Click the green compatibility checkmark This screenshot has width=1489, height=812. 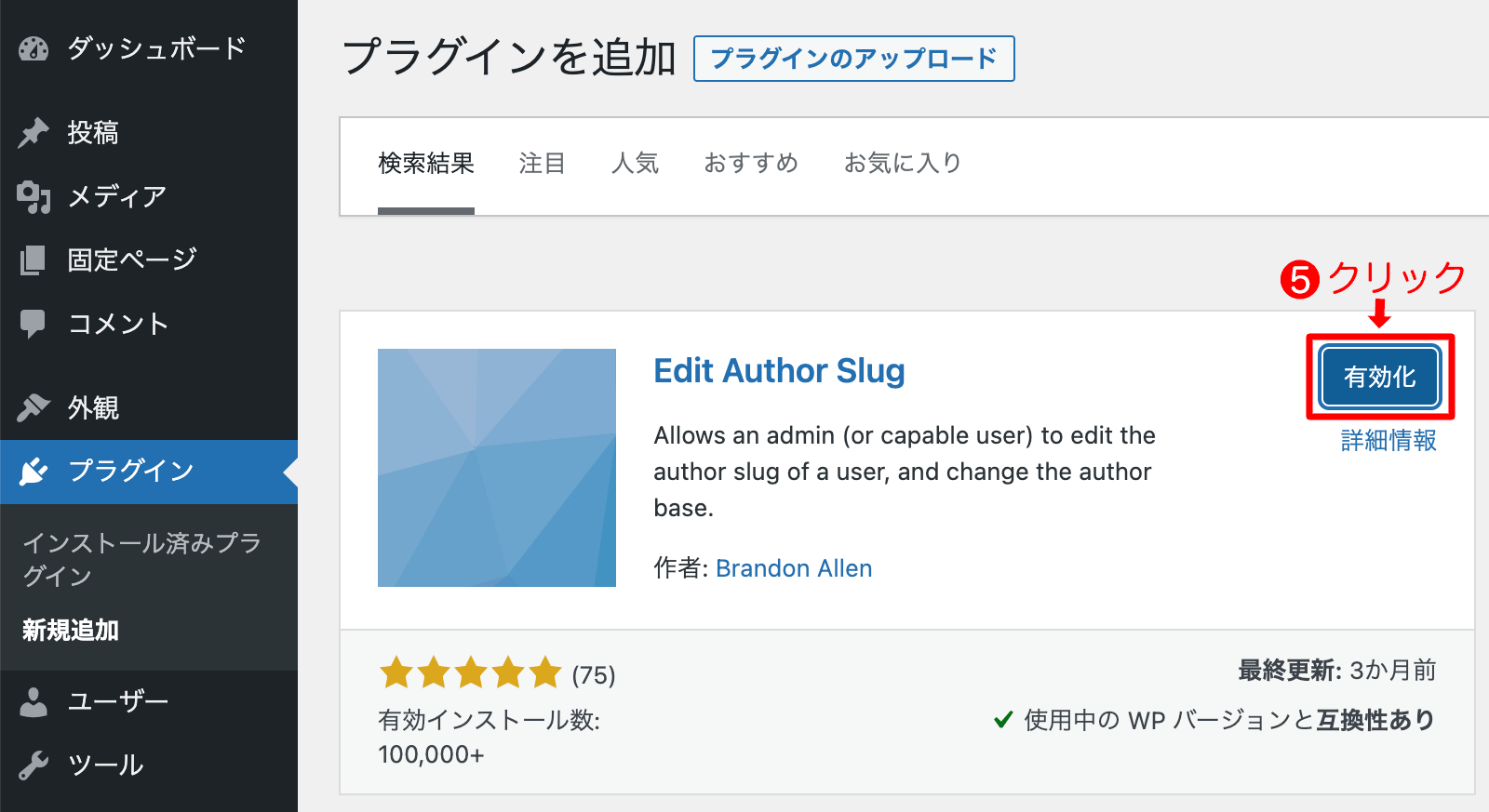[x=1003, y=719]
